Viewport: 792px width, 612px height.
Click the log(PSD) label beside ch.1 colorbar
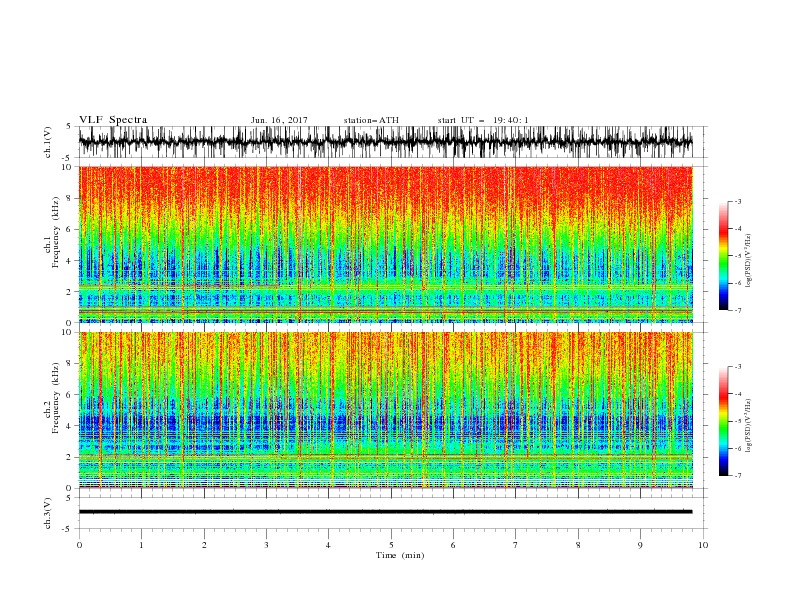coord(748,261)
